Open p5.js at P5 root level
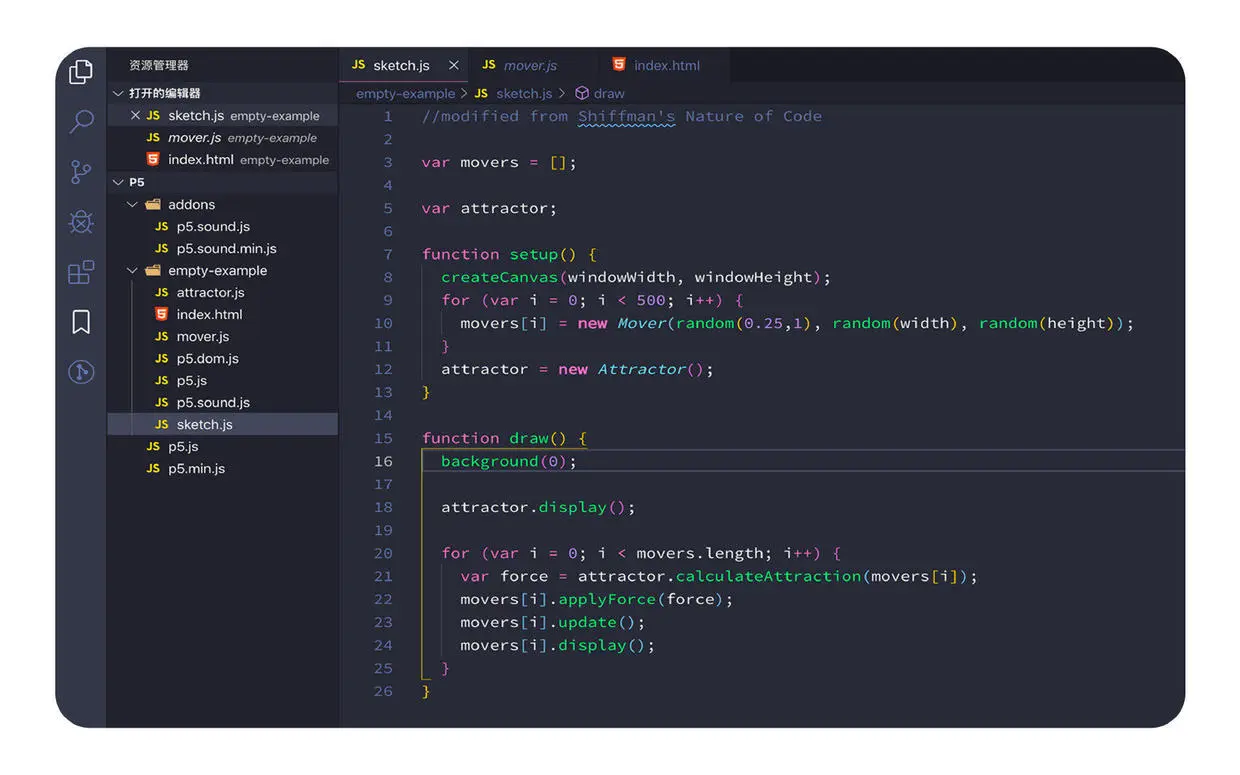Image resolution: width=1240 pixels, height=775 pixels. click(222, 446)
